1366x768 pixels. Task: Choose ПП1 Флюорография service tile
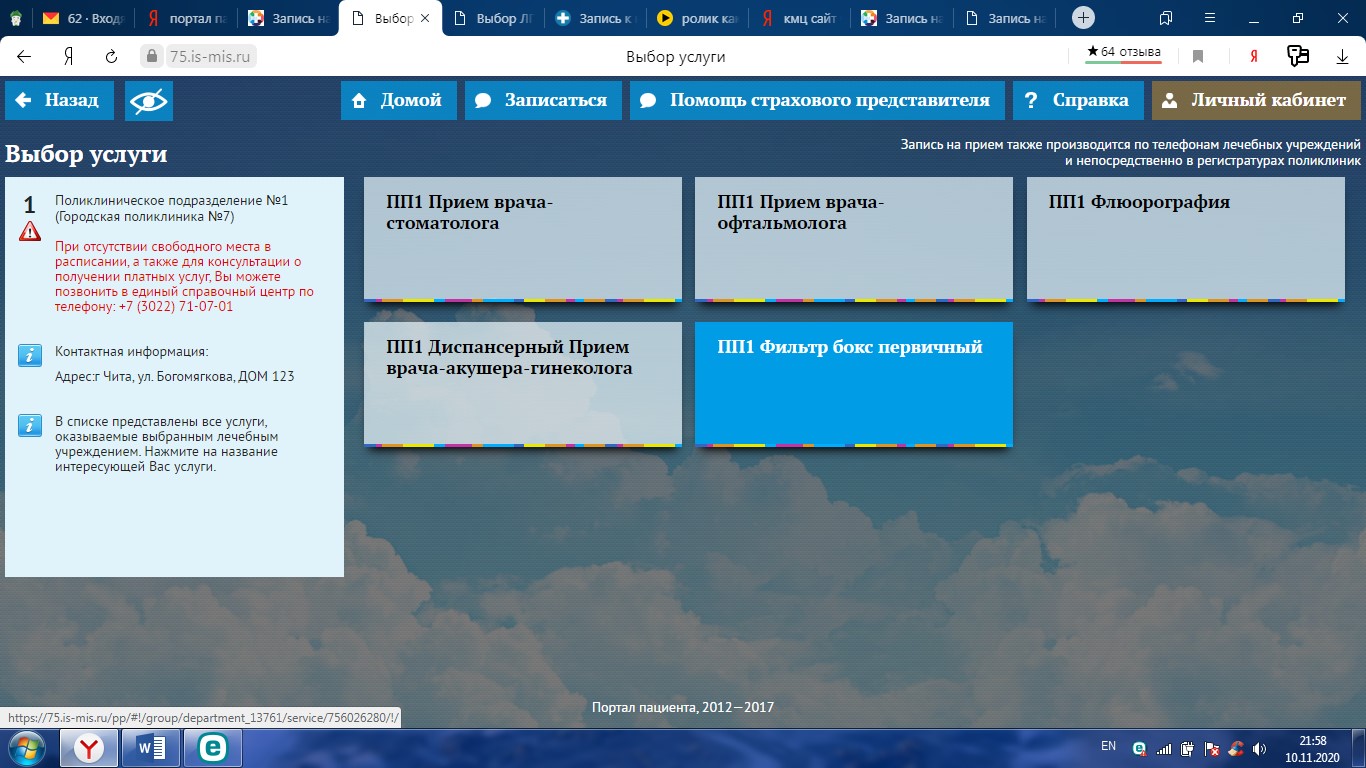tap(1185, 239)
